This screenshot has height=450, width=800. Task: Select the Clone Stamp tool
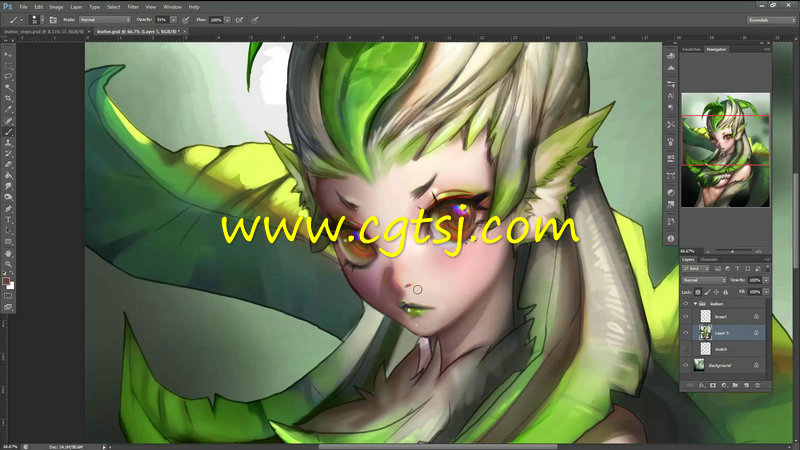pos(8,143)
